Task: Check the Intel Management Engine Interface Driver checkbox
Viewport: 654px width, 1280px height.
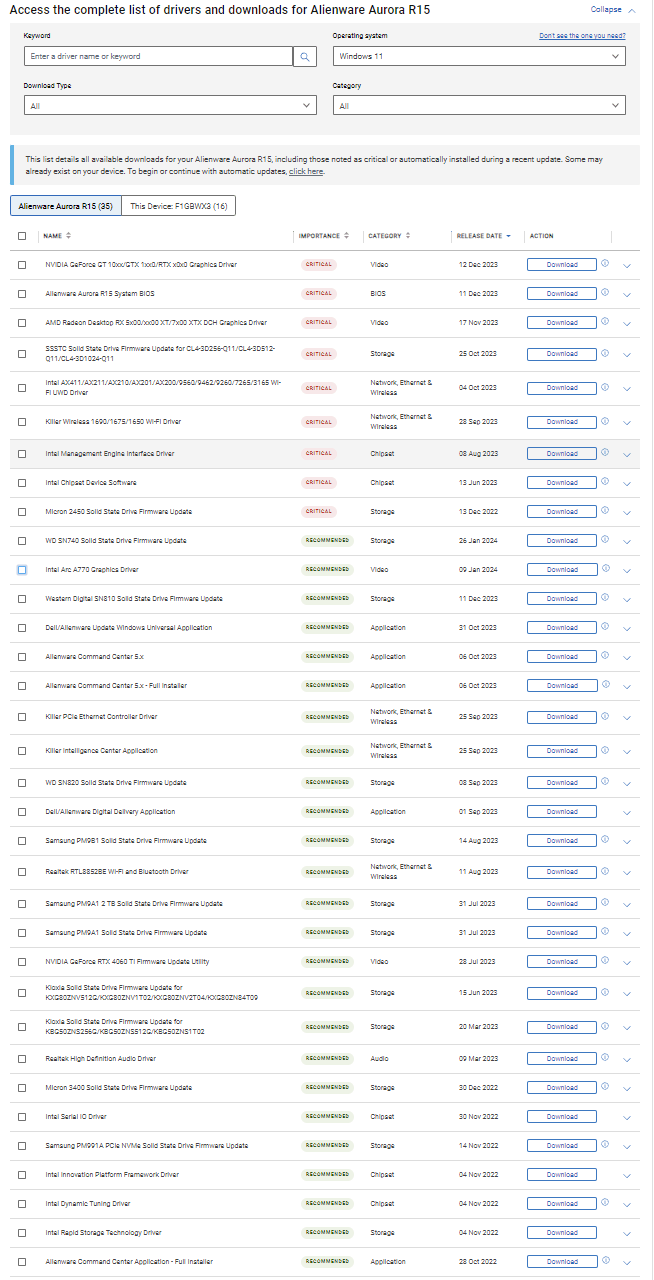Action: [22, 453]
